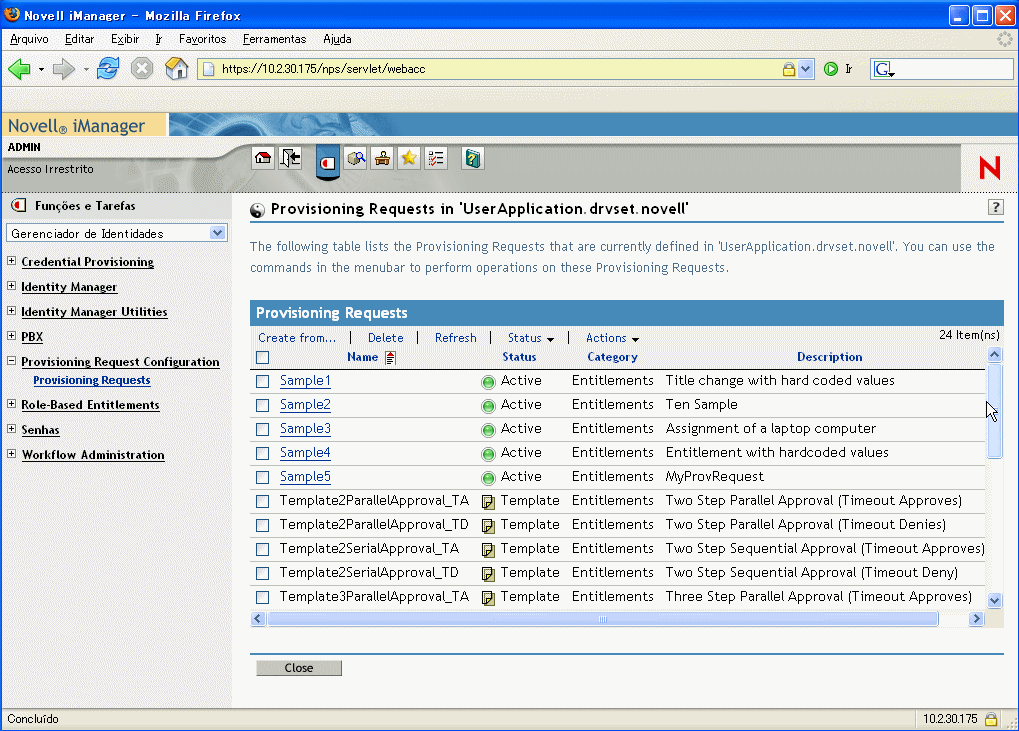Click the View Objects magnifier icon
Image resolution: width=1019 pixels, height=731 pixels.
point(355,158)
